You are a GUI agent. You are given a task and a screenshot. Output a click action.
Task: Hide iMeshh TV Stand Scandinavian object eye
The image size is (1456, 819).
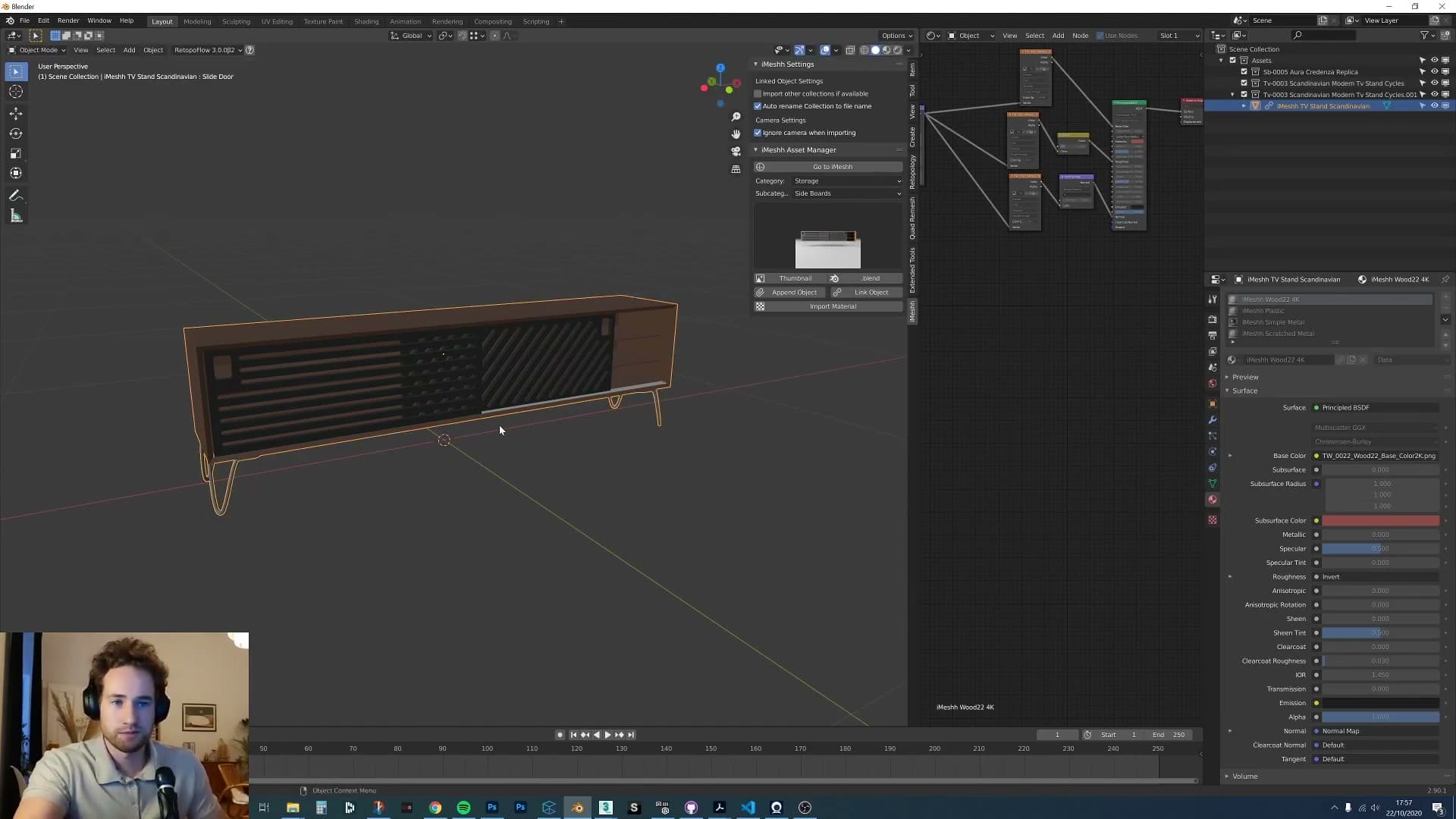(1434, 106)
